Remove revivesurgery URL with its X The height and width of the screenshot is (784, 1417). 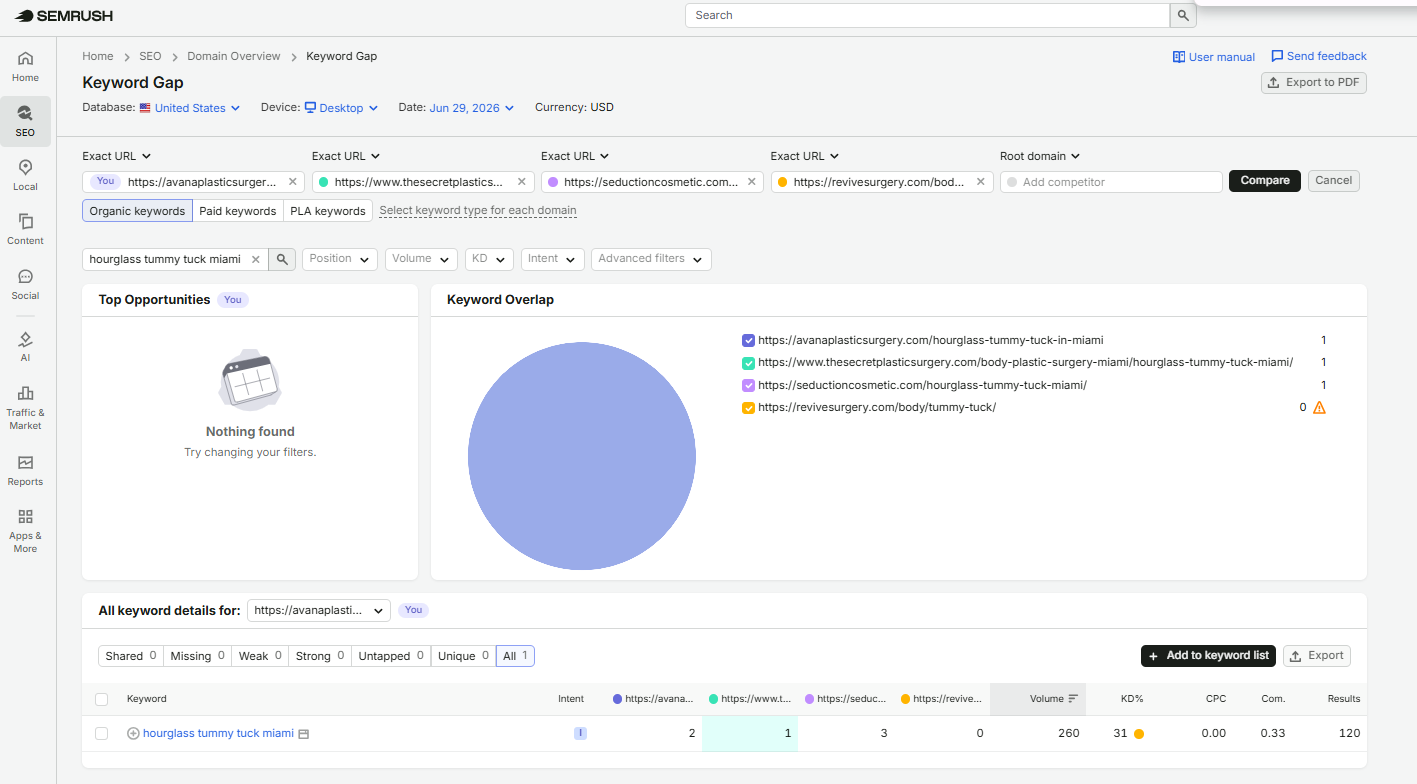point(980,182)
